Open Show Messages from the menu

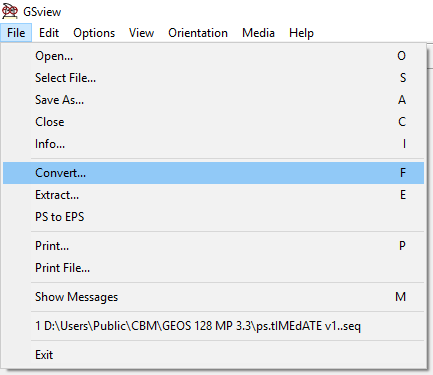tap(213, 297)
